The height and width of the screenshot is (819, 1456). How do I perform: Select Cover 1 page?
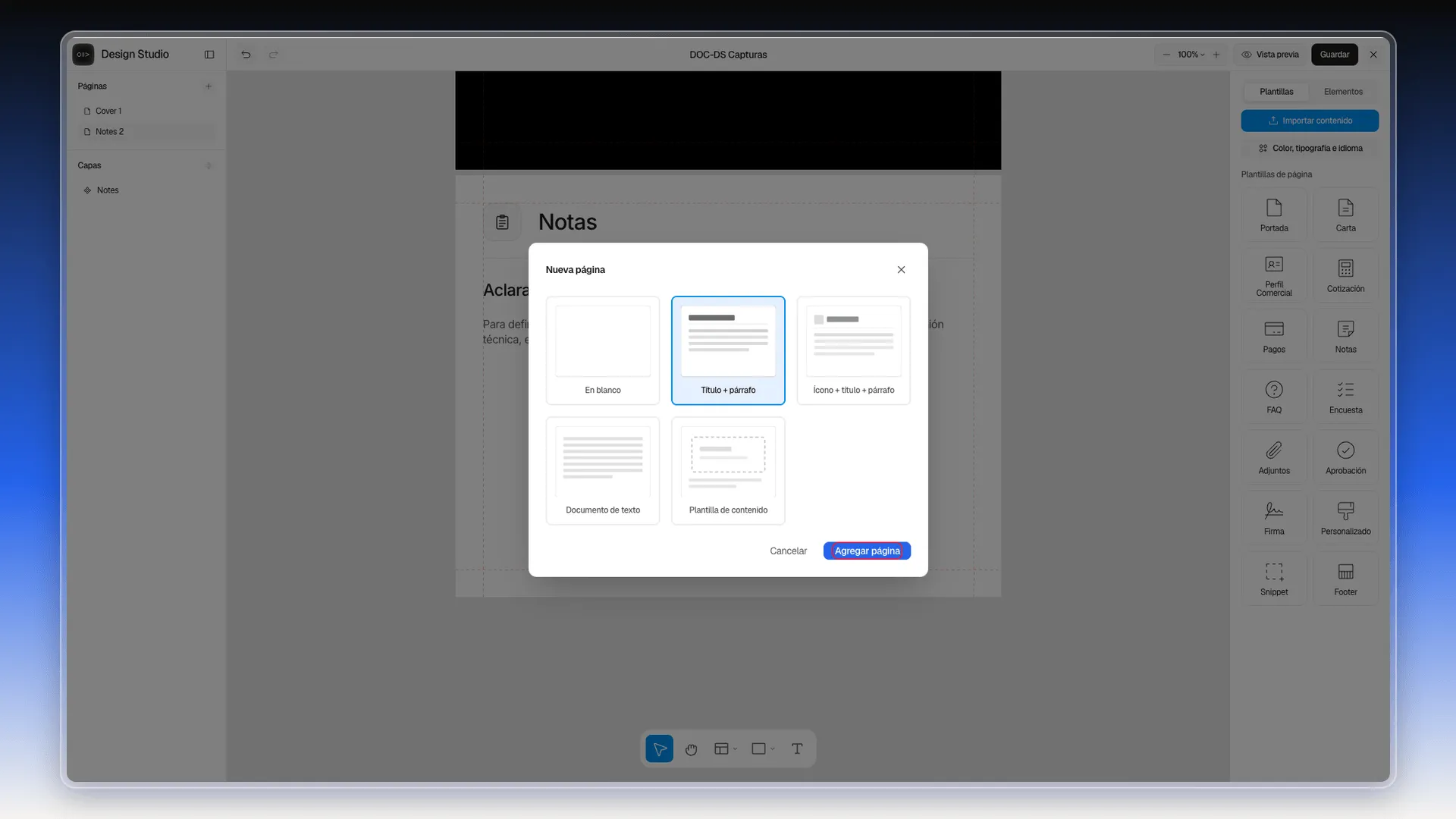pos(146,111)
